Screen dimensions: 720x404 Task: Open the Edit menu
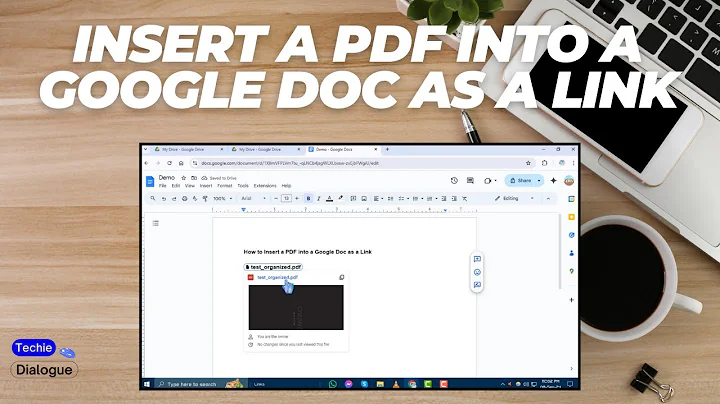click(x=176, y=186)
